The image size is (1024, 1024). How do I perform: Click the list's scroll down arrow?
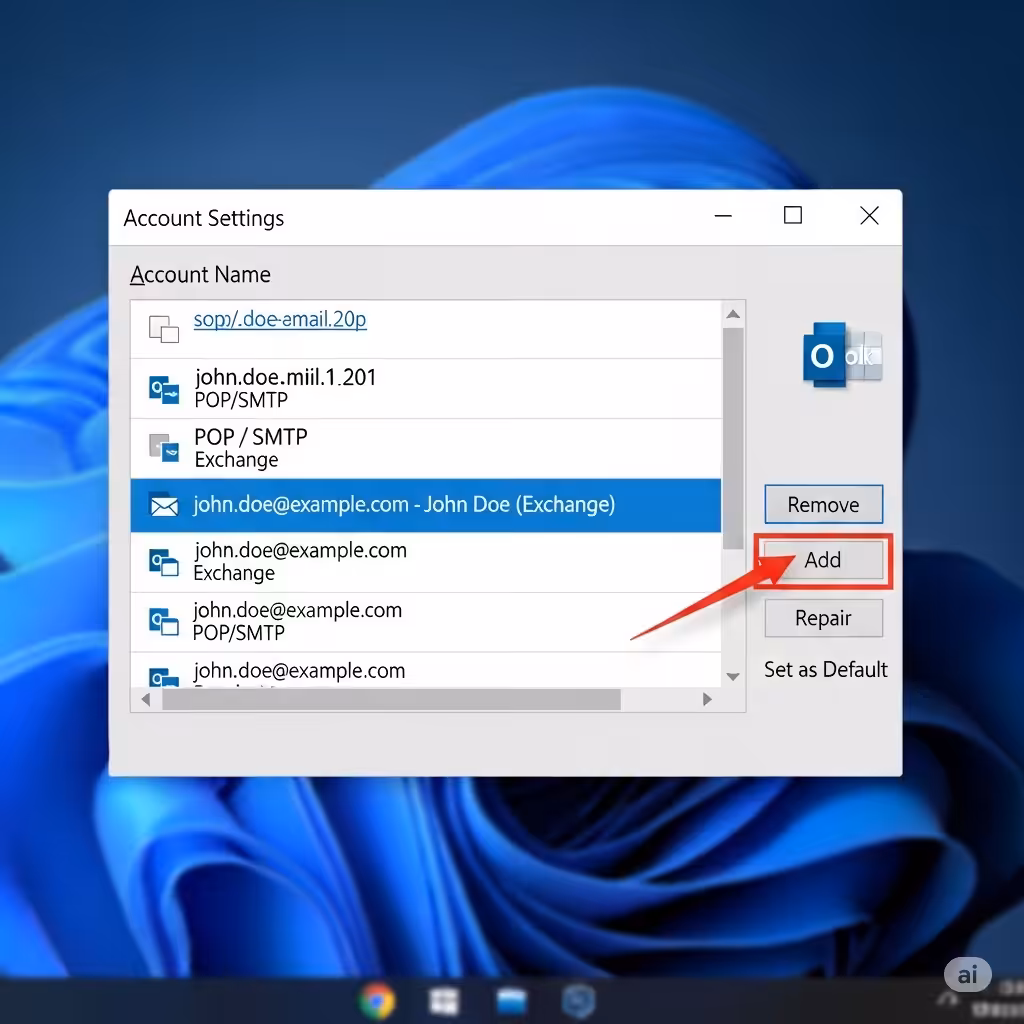click(733, 677)
